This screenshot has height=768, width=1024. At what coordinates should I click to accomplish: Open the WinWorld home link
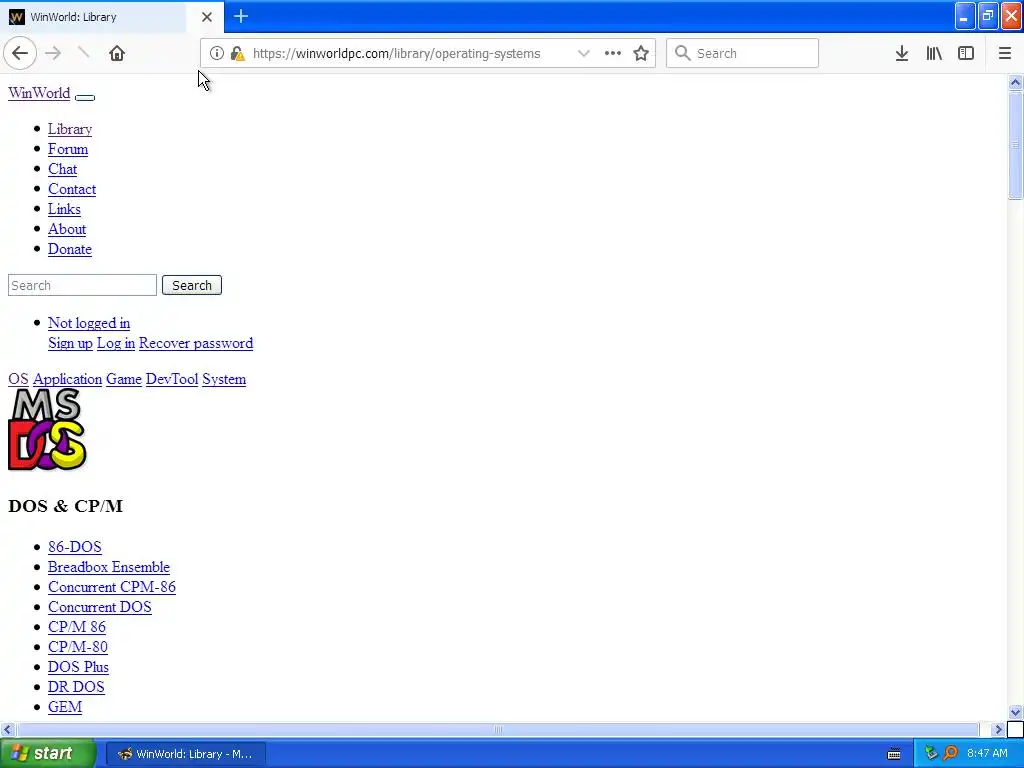point(39,93)
